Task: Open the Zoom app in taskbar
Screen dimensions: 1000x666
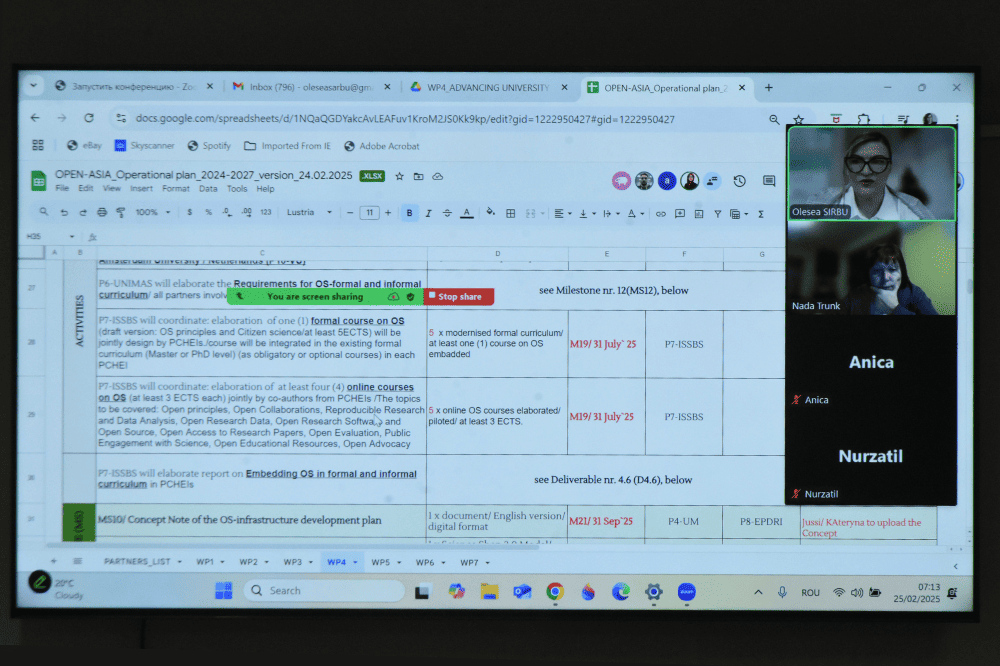Action: point(686,592)
